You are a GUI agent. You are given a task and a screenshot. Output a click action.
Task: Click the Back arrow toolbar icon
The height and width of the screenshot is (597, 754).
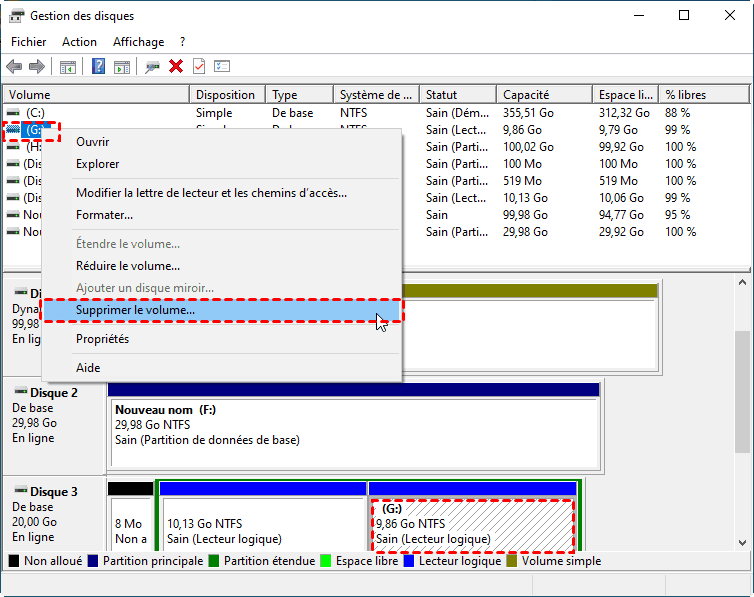14,66
